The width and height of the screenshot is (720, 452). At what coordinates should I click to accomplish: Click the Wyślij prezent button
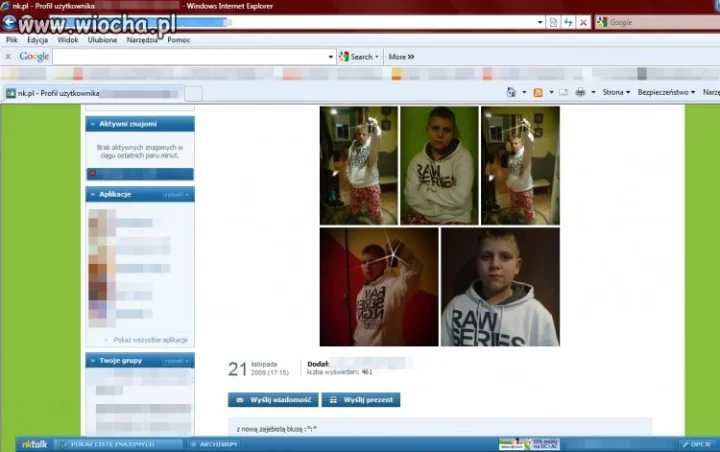click(361, 400)
